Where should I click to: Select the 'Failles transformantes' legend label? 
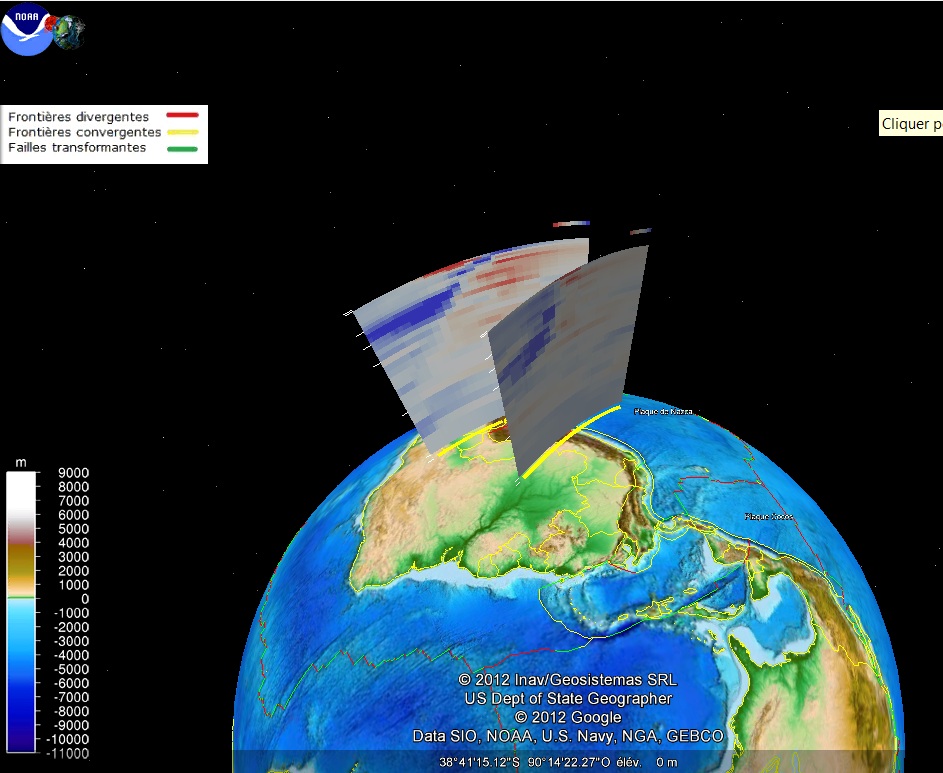[77, 148]
